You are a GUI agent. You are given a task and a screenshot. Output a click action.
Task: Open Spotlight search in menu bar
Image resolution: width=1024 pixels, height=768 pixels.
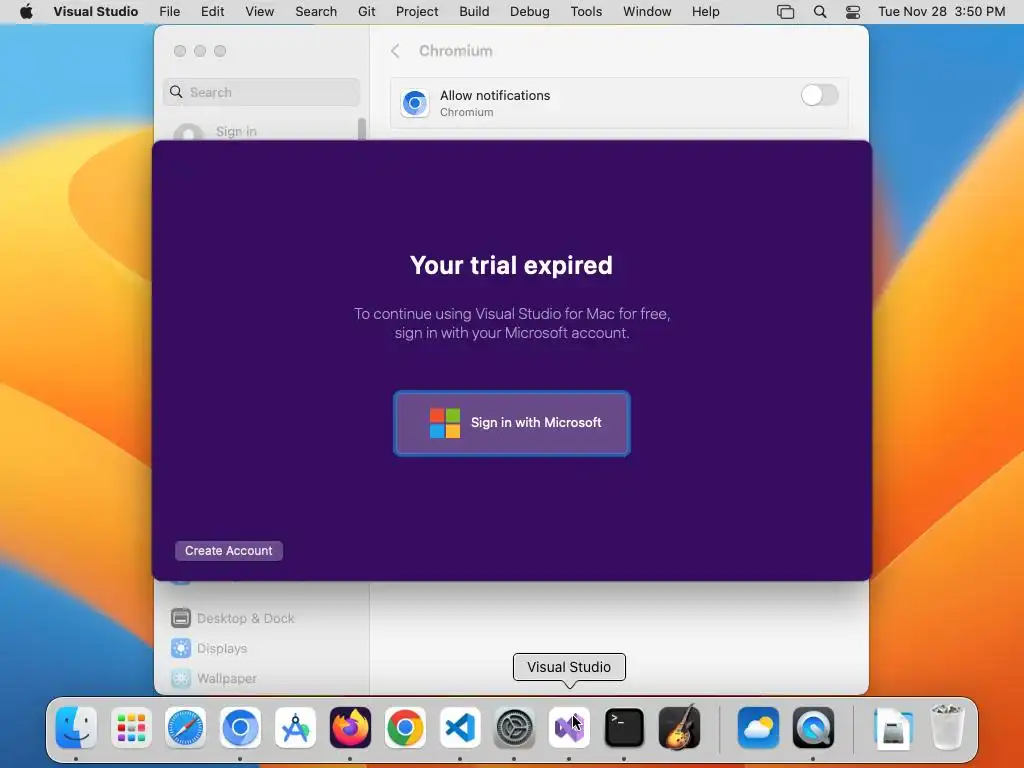(820, 11)
